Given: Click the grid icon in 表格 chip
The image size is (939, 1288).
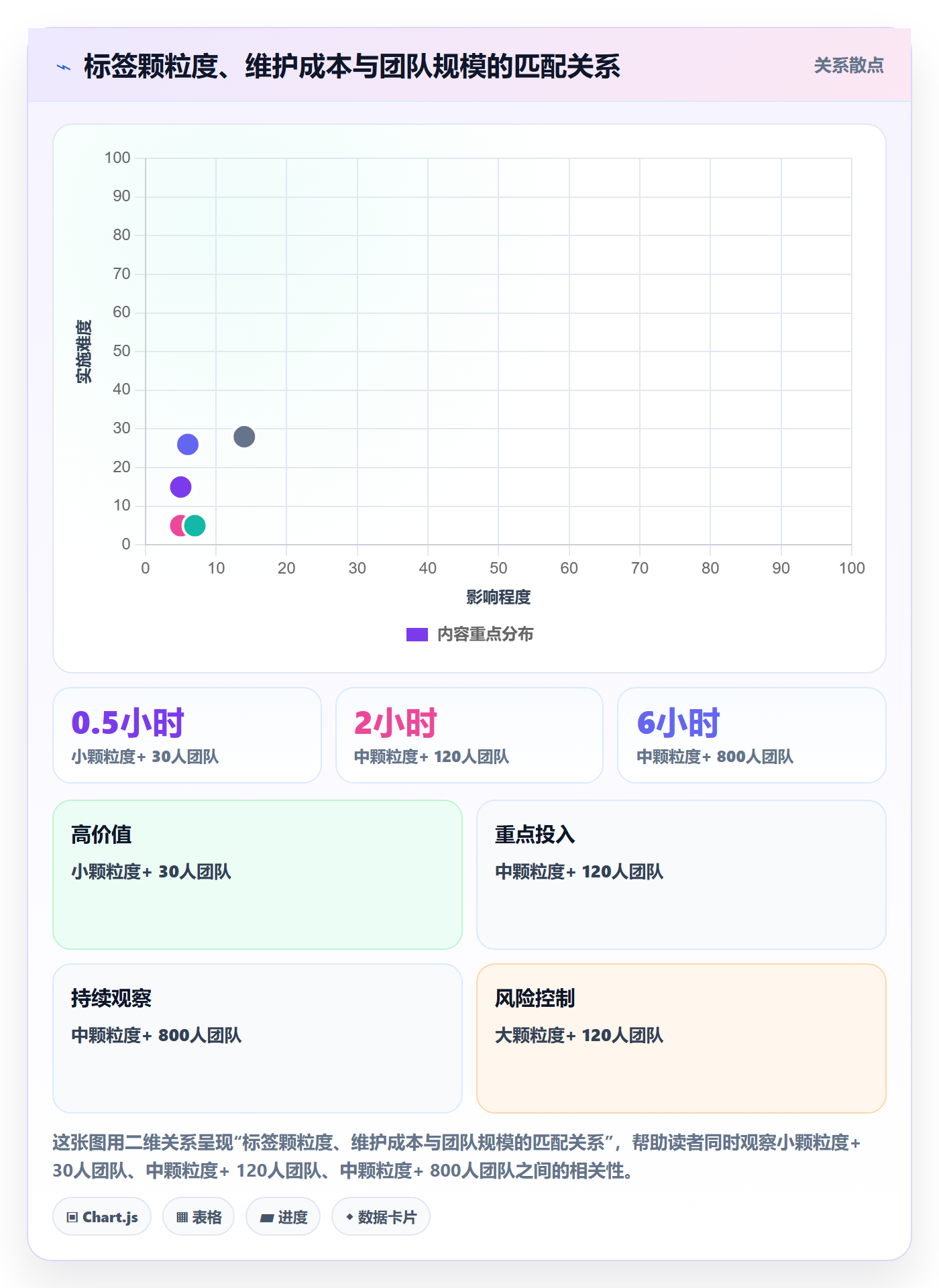Looking at the screenshot, I should point(182,1218).
